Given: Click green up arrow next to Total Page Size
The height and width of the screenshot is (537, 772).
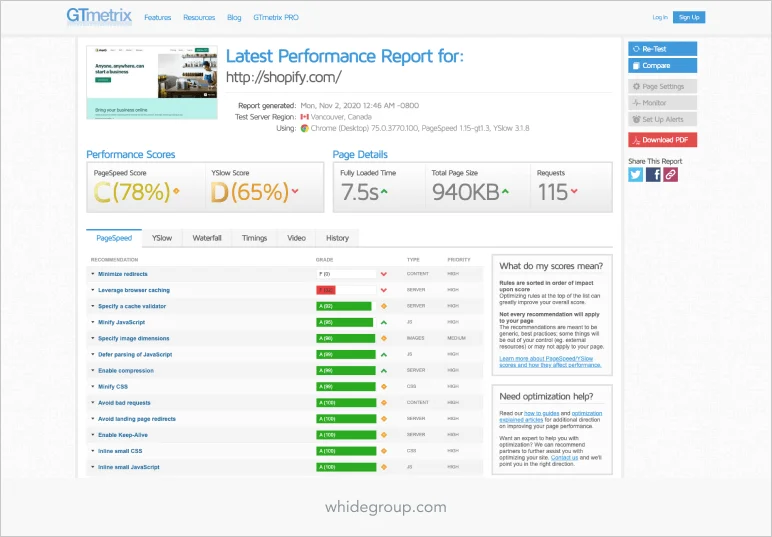Looking at the screenshot, I should click(x=505, y=191).
